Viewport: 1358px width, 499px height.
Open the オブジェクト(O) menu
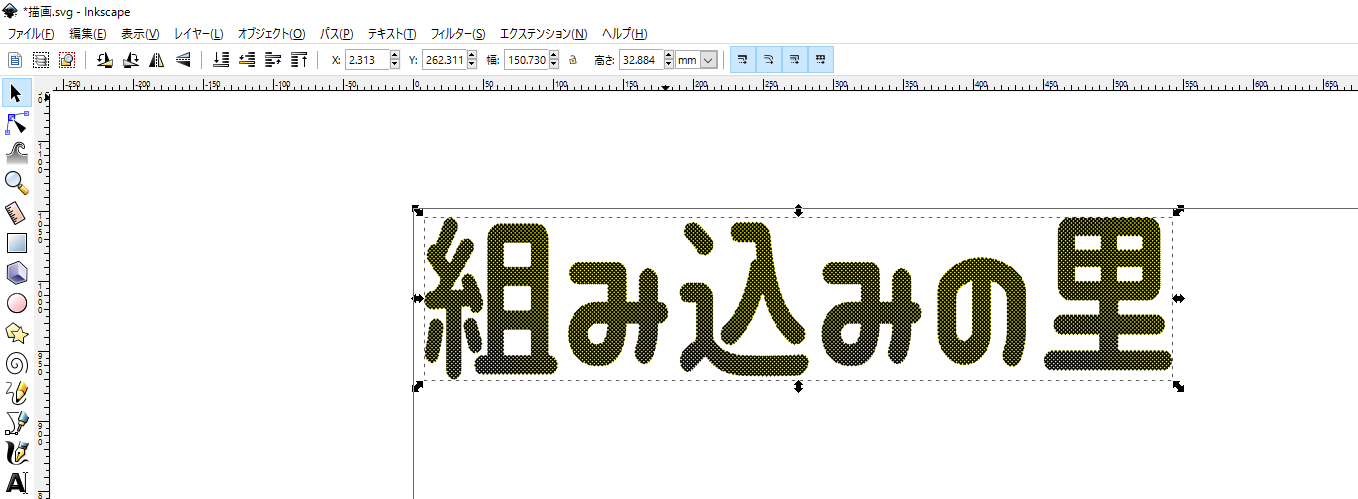pyautogui.click(x=271, y=34)
